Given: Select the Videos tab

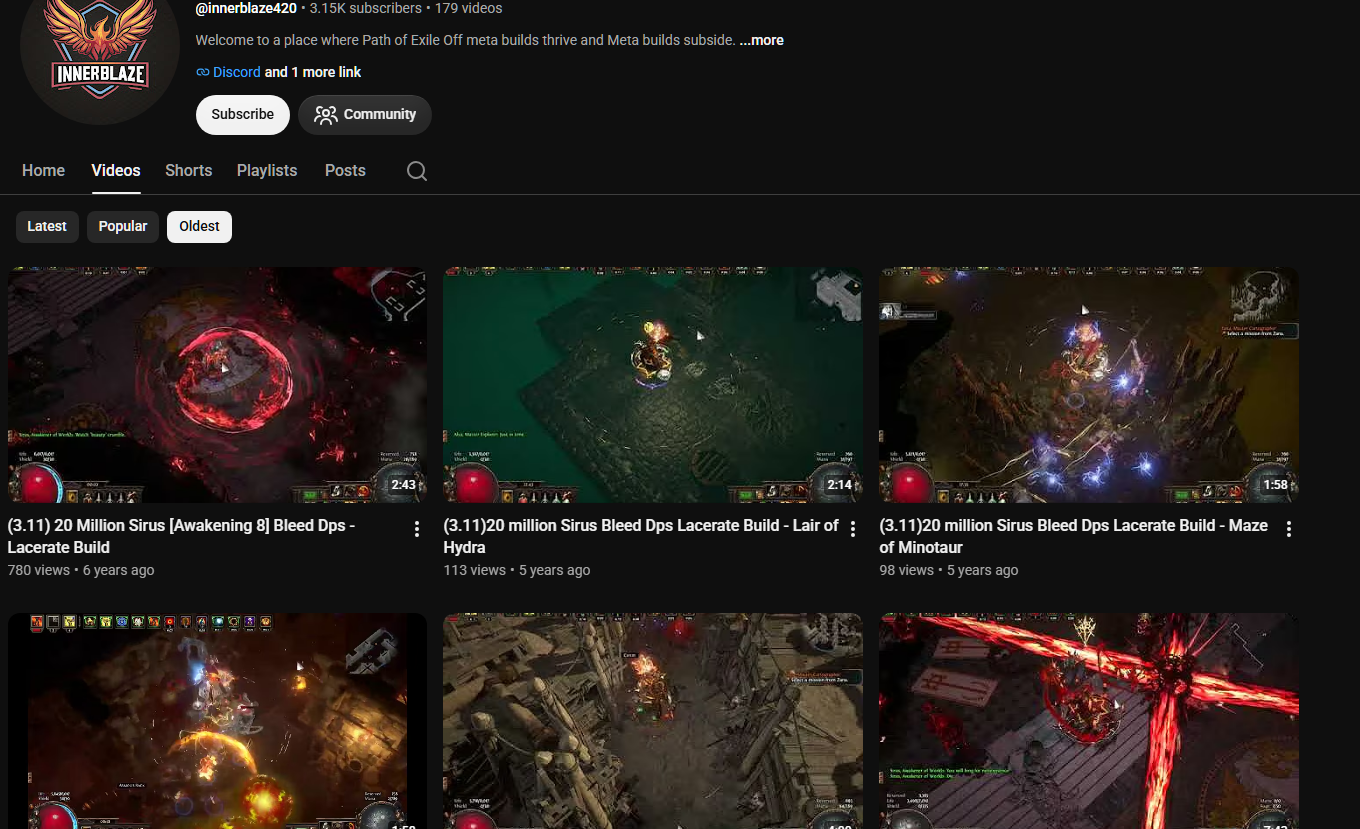Looking at the screenshot, I should coord(116,171).
